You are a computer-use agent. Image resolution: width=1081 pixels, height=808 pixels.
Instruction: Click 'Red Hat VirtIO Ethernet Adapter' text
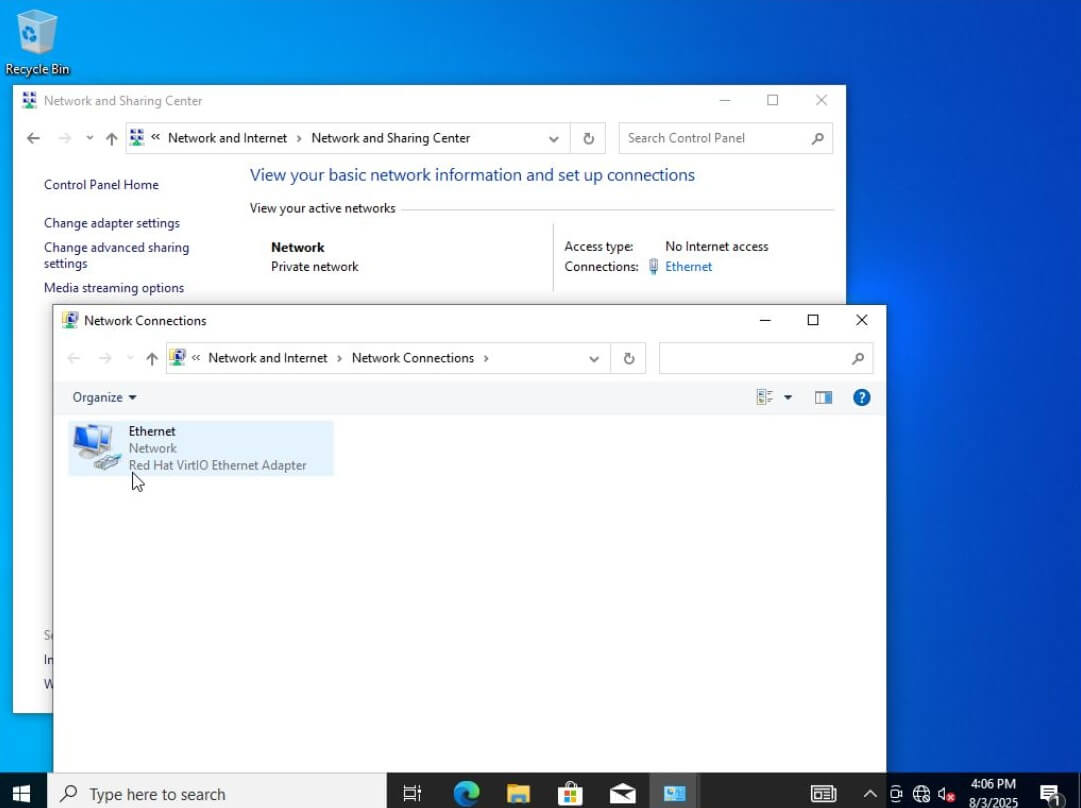click(x=218, y=465)
